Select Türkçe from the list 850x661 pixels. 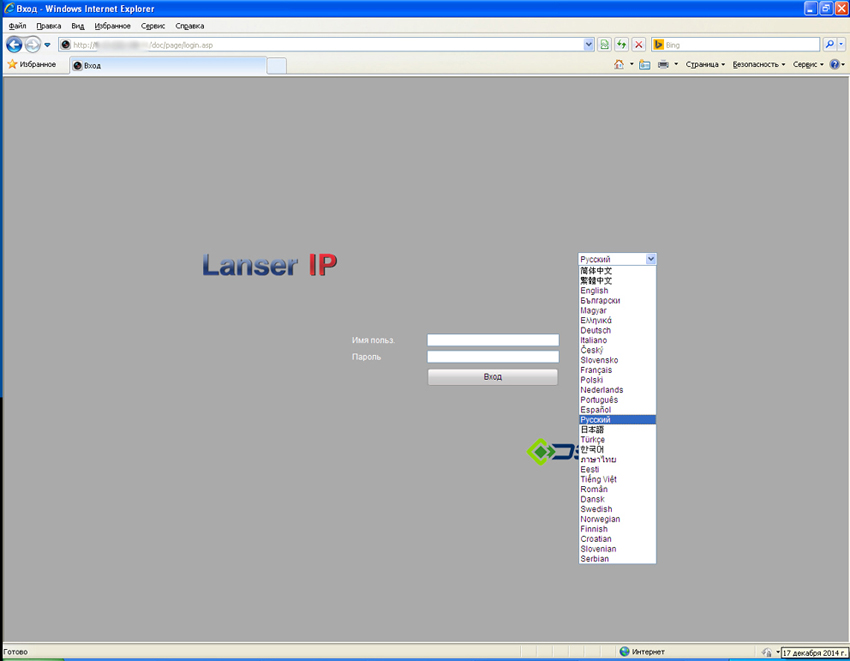(x=617, y=440)
